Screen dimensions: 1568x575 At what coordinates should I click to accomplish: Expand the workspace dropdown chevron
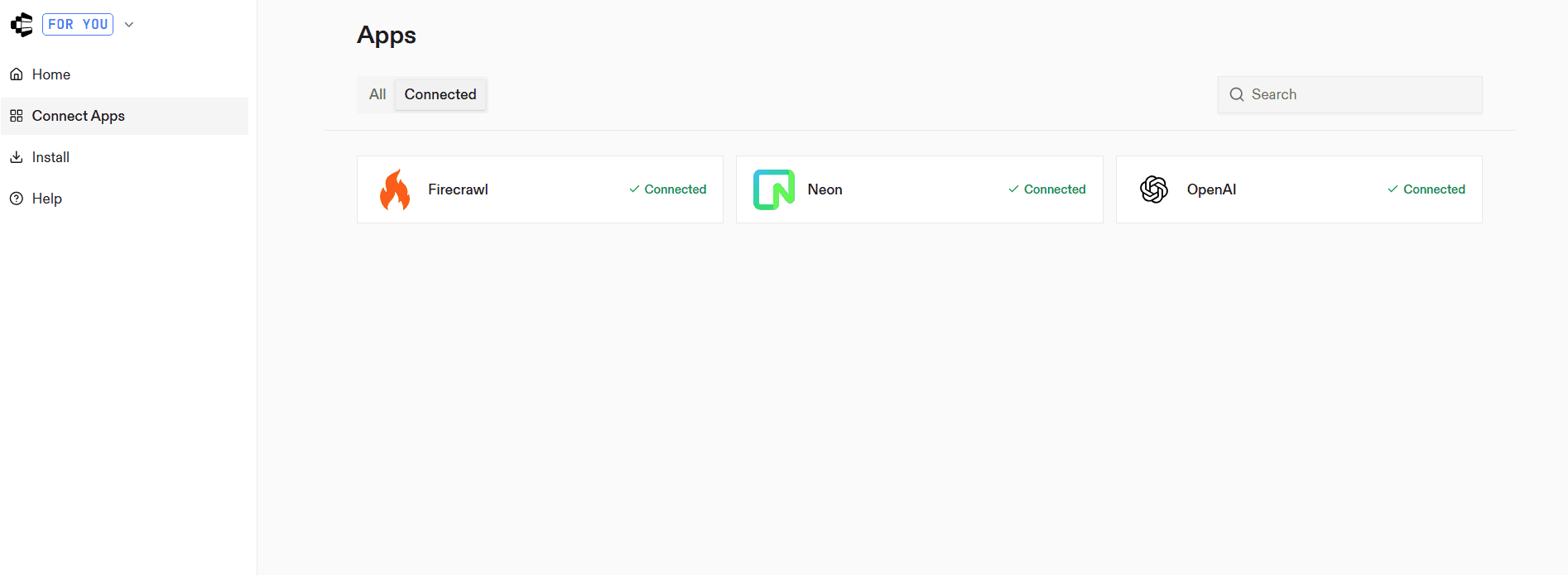pos(129,25)
